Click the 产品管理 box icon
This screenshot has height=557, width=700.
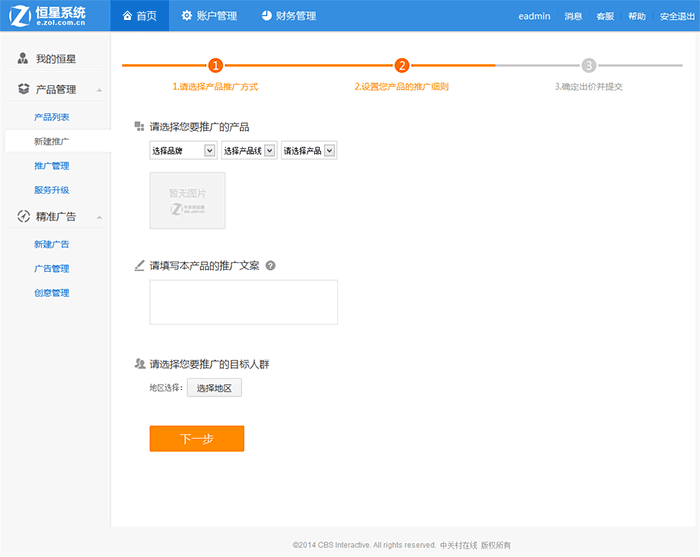[x=23, y=89]
